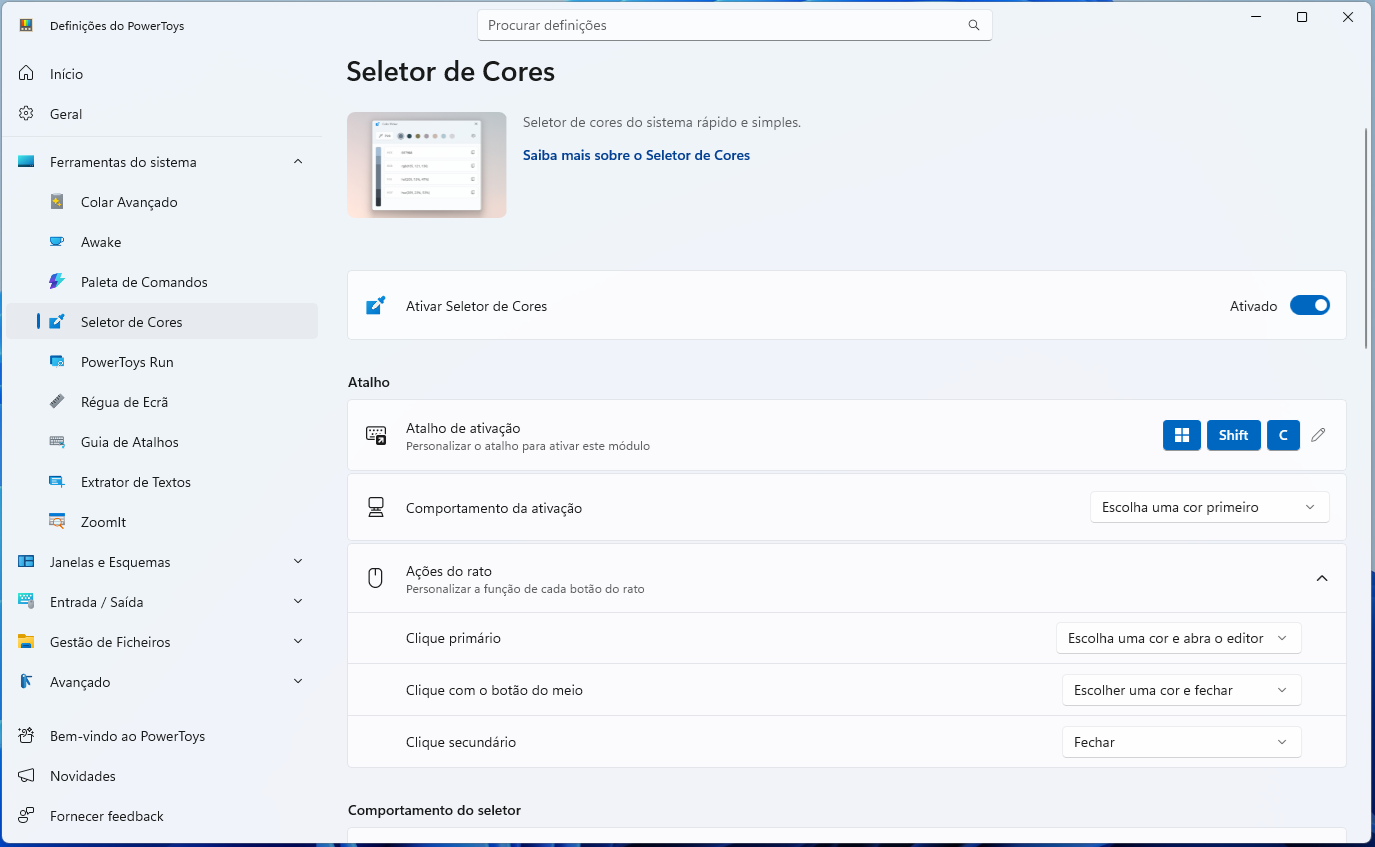Open the Guia de Atalhos keyboard icon
Image resolution: width=1375 pixels, height=847 pixels.
click(58, 442)
